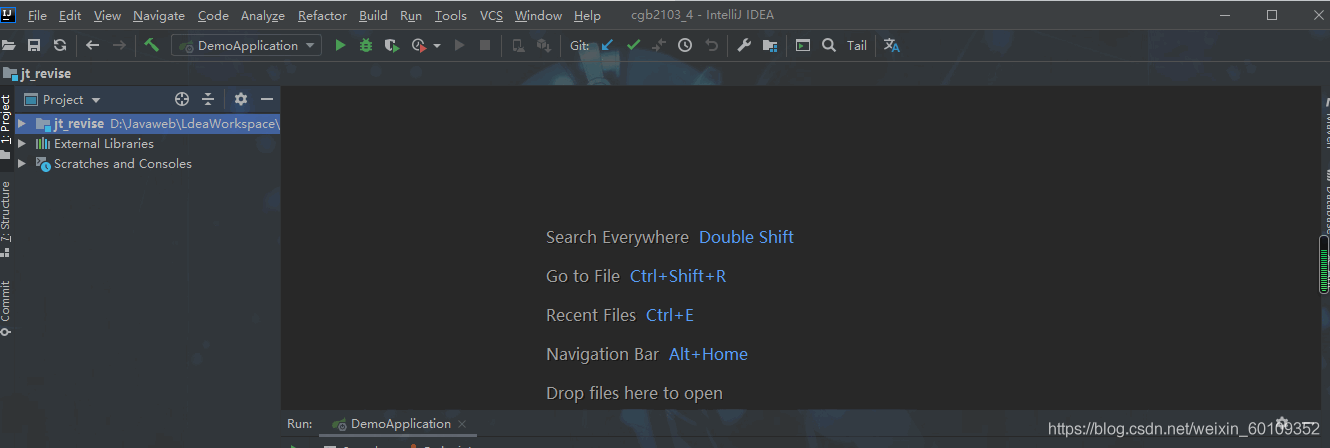Click the Search Everywhere magnifier icon
Screen dimensions: 1330x448
point(829,45)
